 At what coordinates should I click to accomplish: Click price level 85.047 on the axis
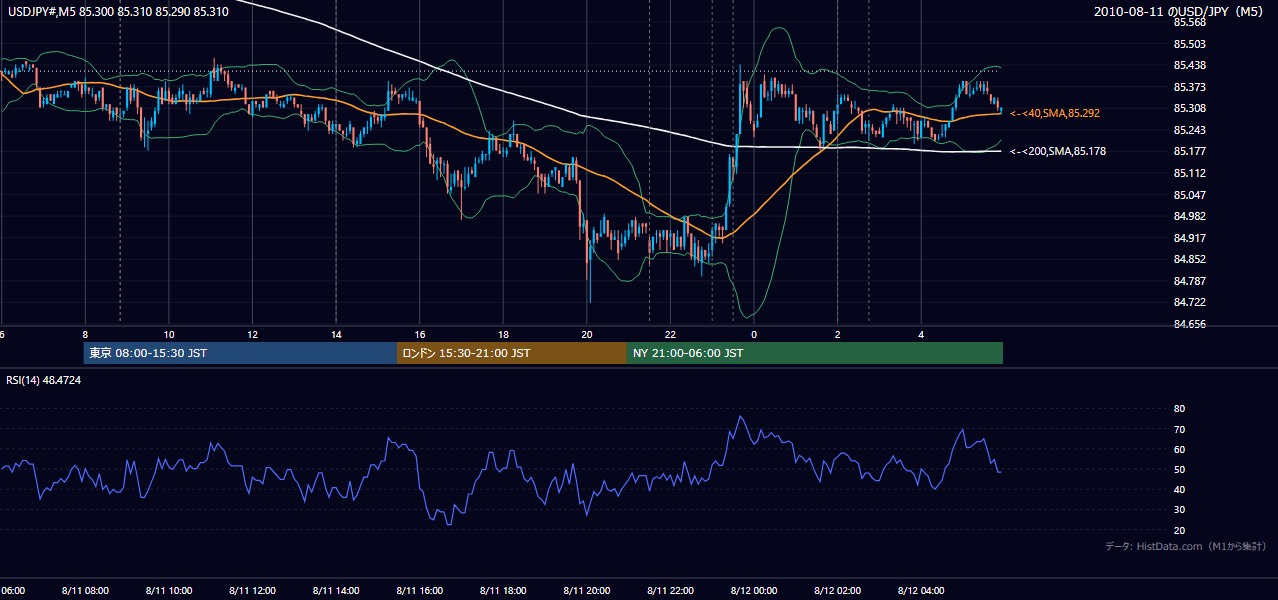click(x=1190, y=194)
